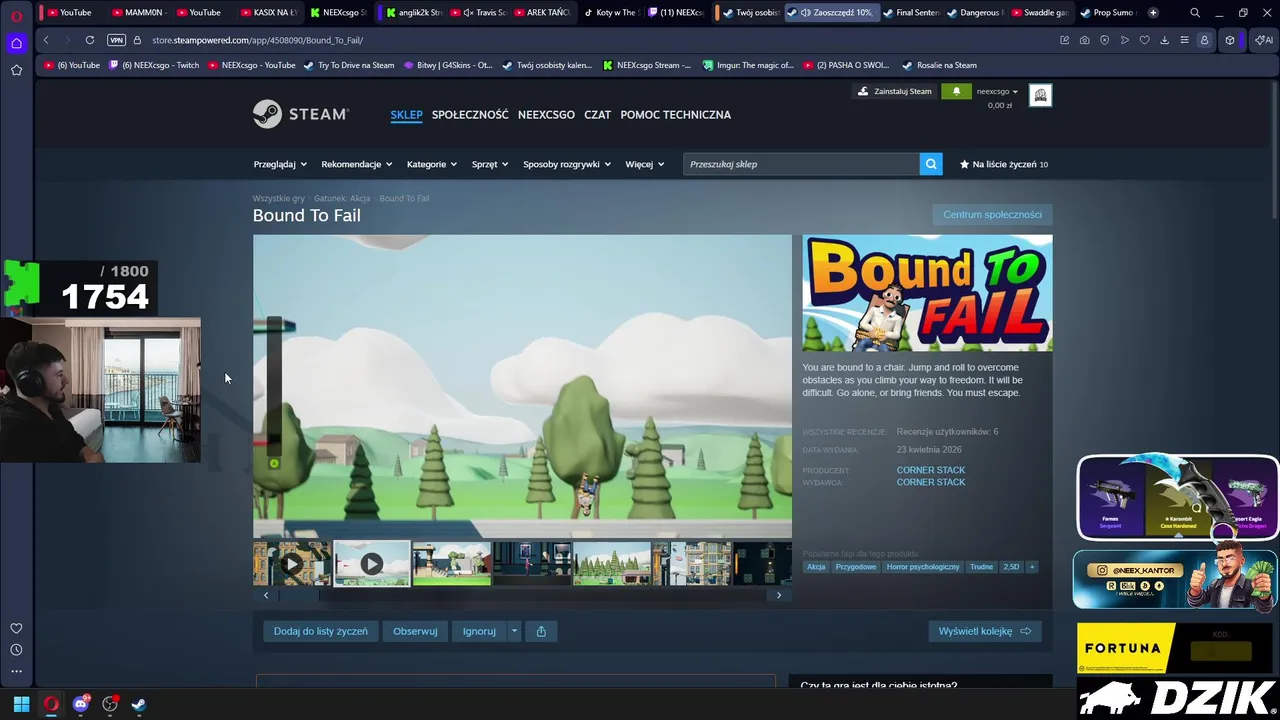
Task: Select first video thumbnail with play icon
Action: point(291,564)
